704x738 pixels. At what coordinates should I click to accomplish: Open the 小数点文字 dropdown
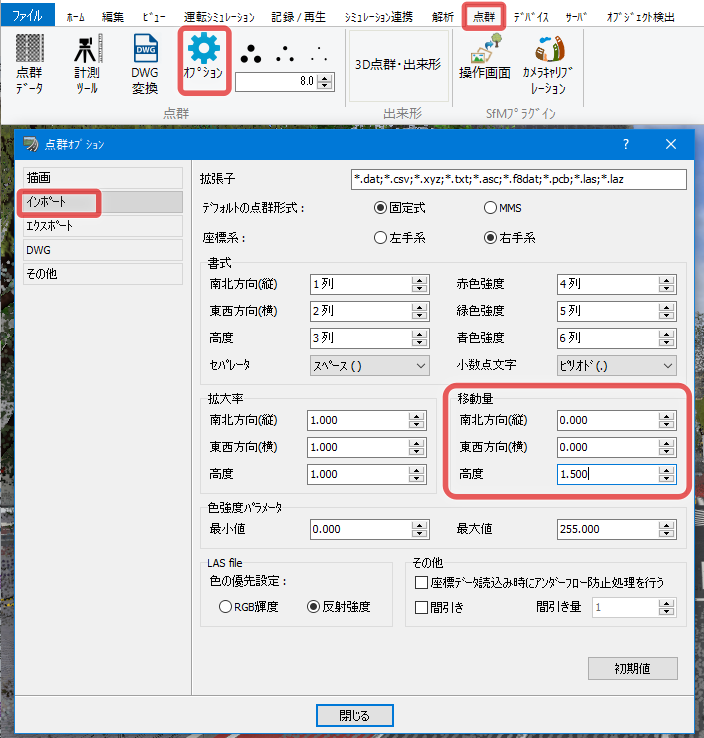(616, 366)
